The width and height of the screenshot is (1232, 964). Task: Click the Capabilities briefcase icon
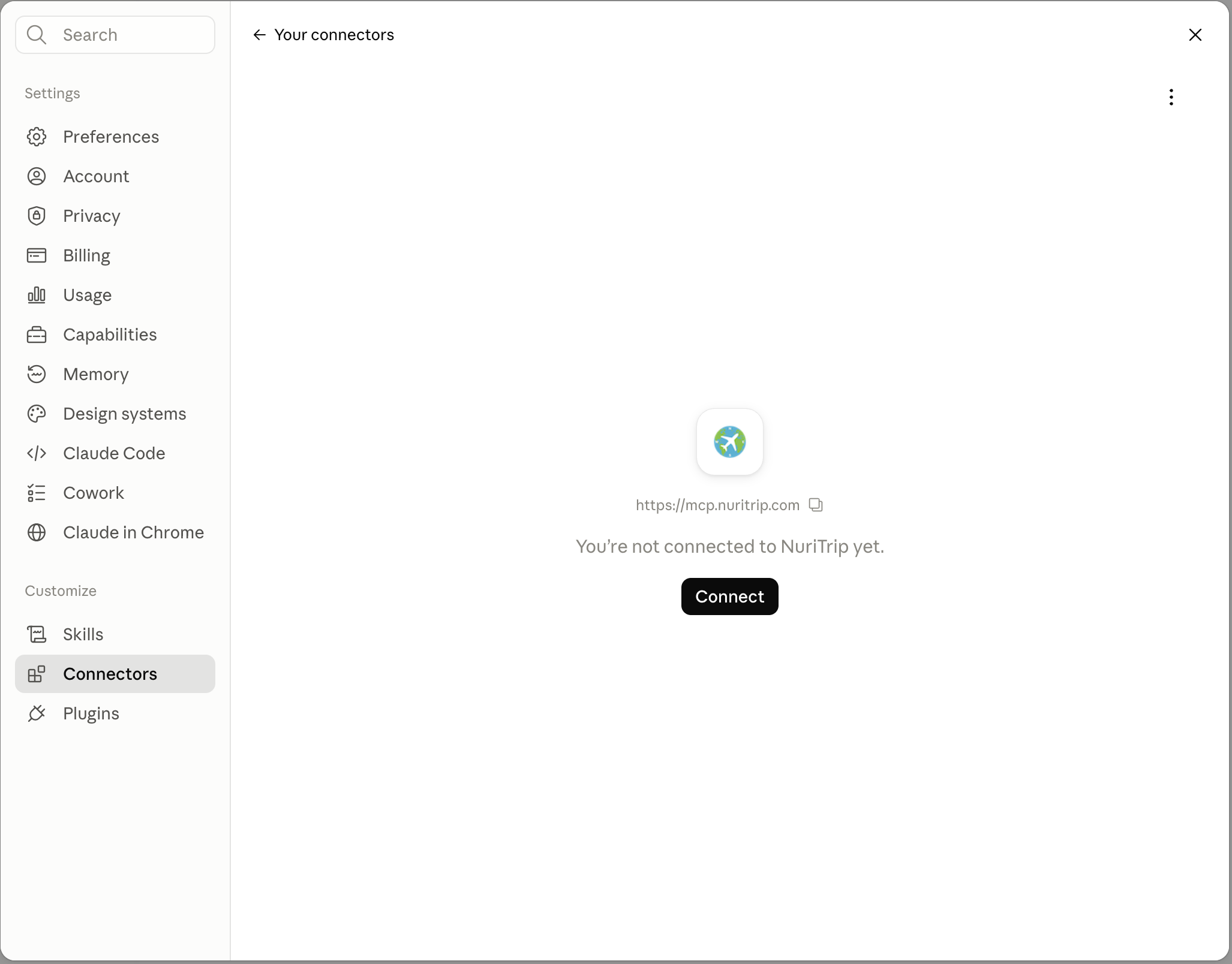[x=37, y=335]
